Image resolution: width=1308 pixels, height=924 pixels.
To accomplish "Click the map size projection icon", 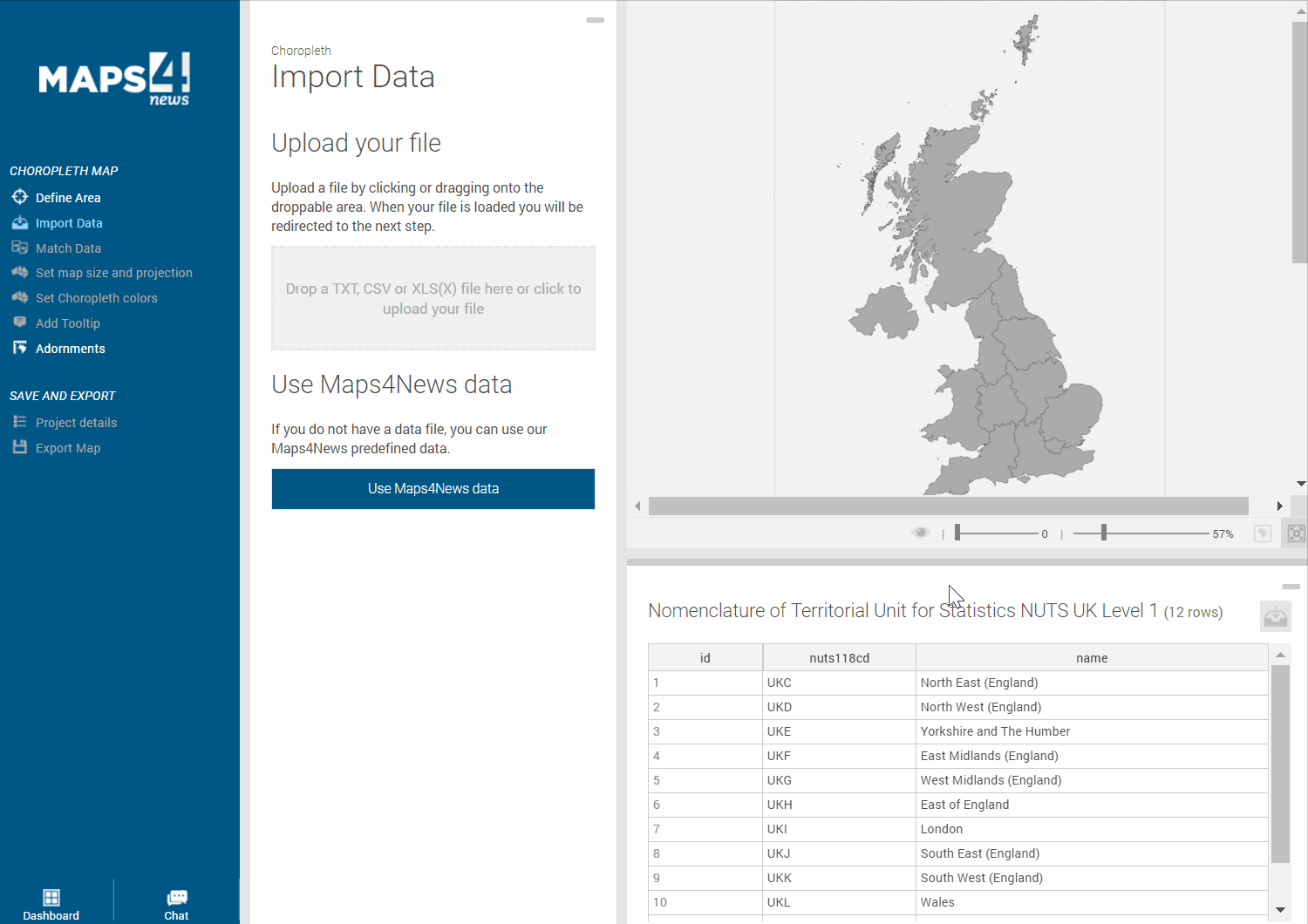I will 20,272.
